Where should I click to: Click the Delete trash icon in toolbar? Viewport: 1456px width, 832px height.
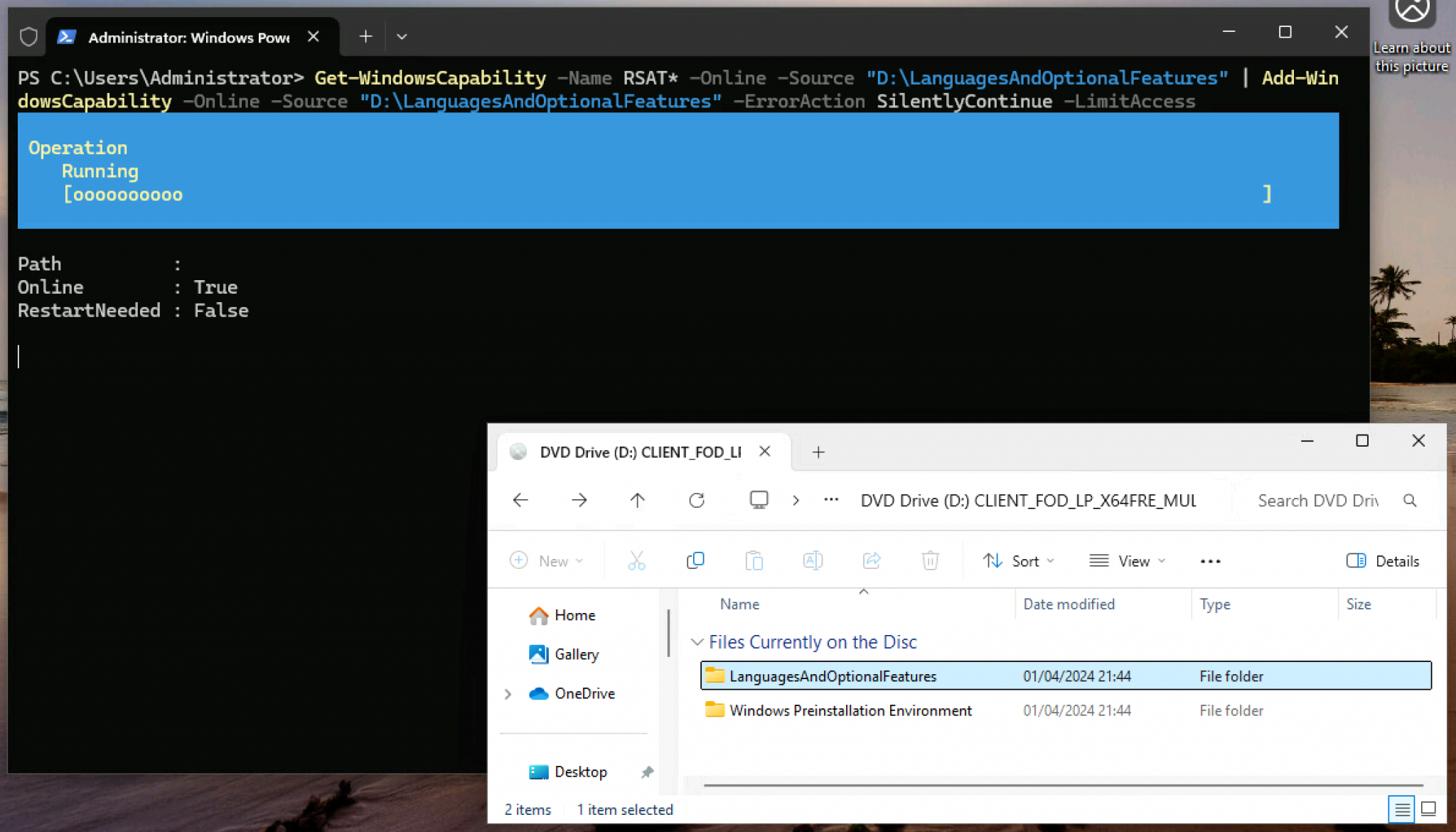(930, 561)
